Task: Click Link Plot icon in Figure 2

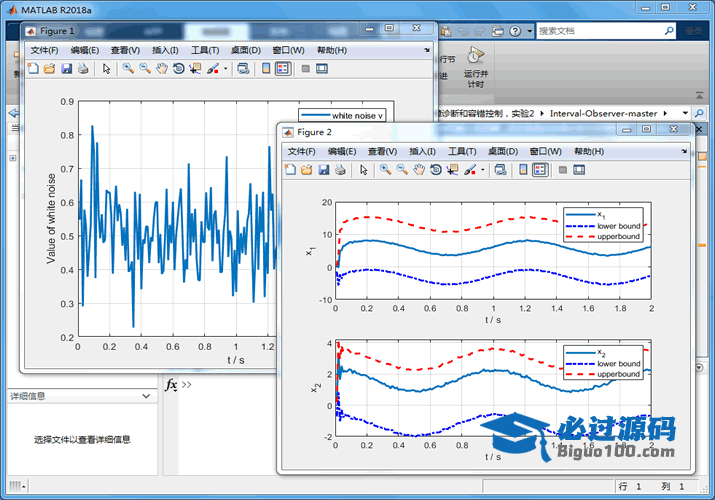Action: pyautogui.click(x=501, y=170)
